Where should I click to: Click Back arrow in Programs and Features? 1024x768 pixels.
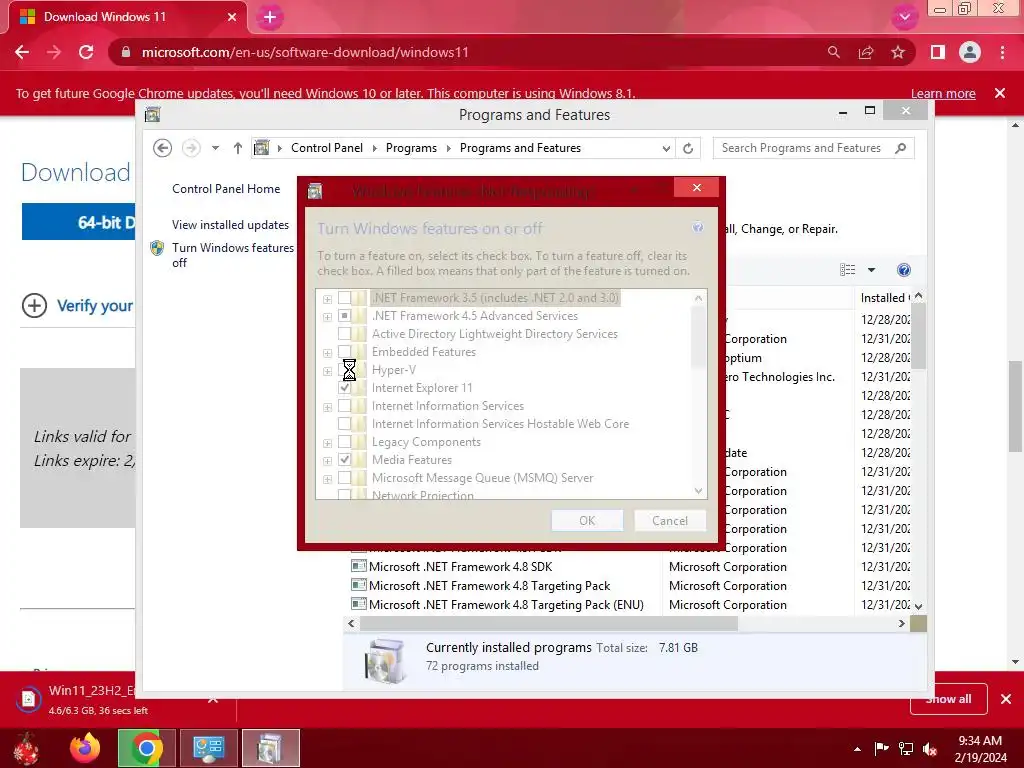pos(163,148)
